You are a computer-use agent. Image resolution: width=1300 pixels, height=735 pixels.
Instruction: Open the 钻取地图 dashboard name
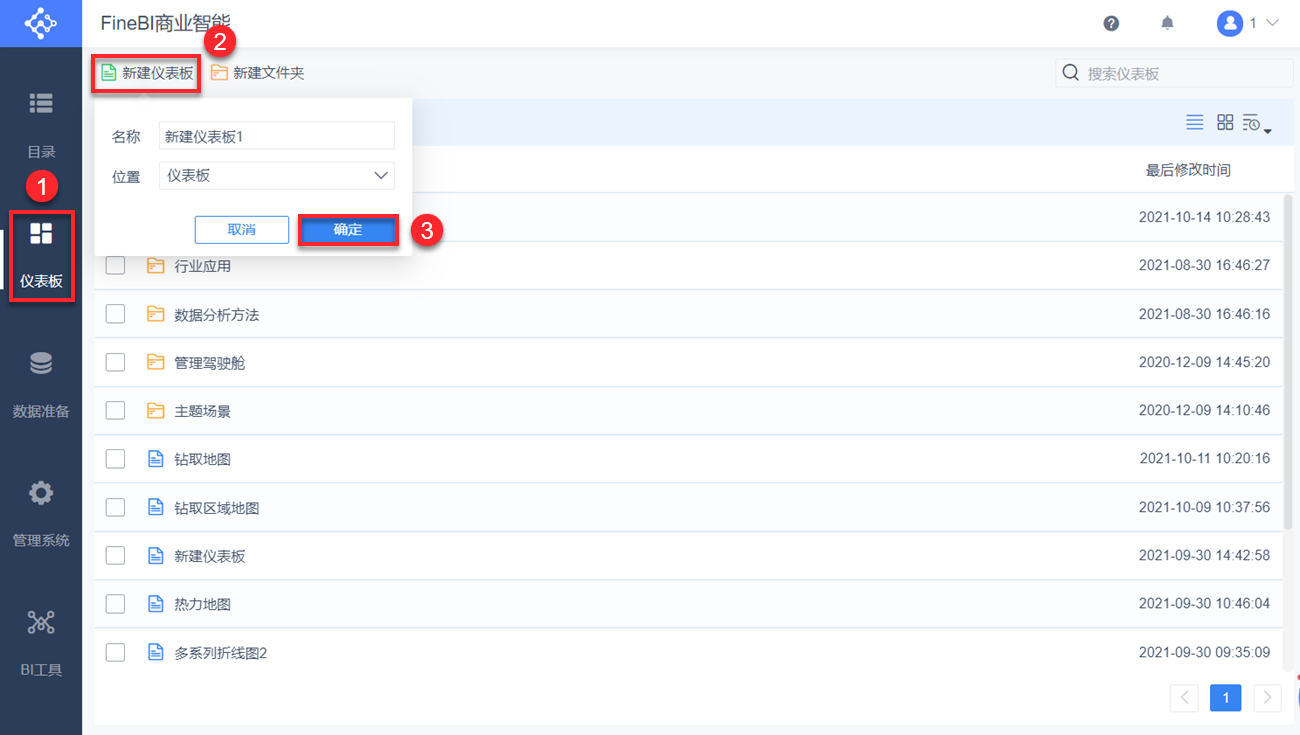[x=203, y=459]
